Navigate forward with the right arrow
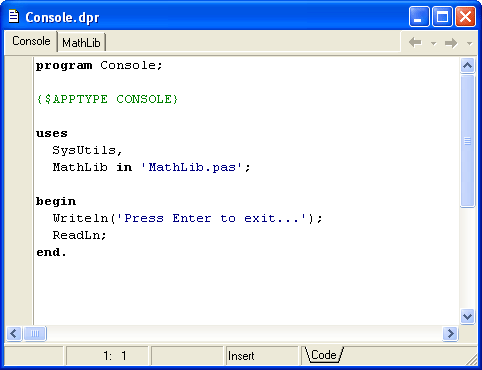Image resolution: width=482 pixels, height=370 pixels. (451, 43)
